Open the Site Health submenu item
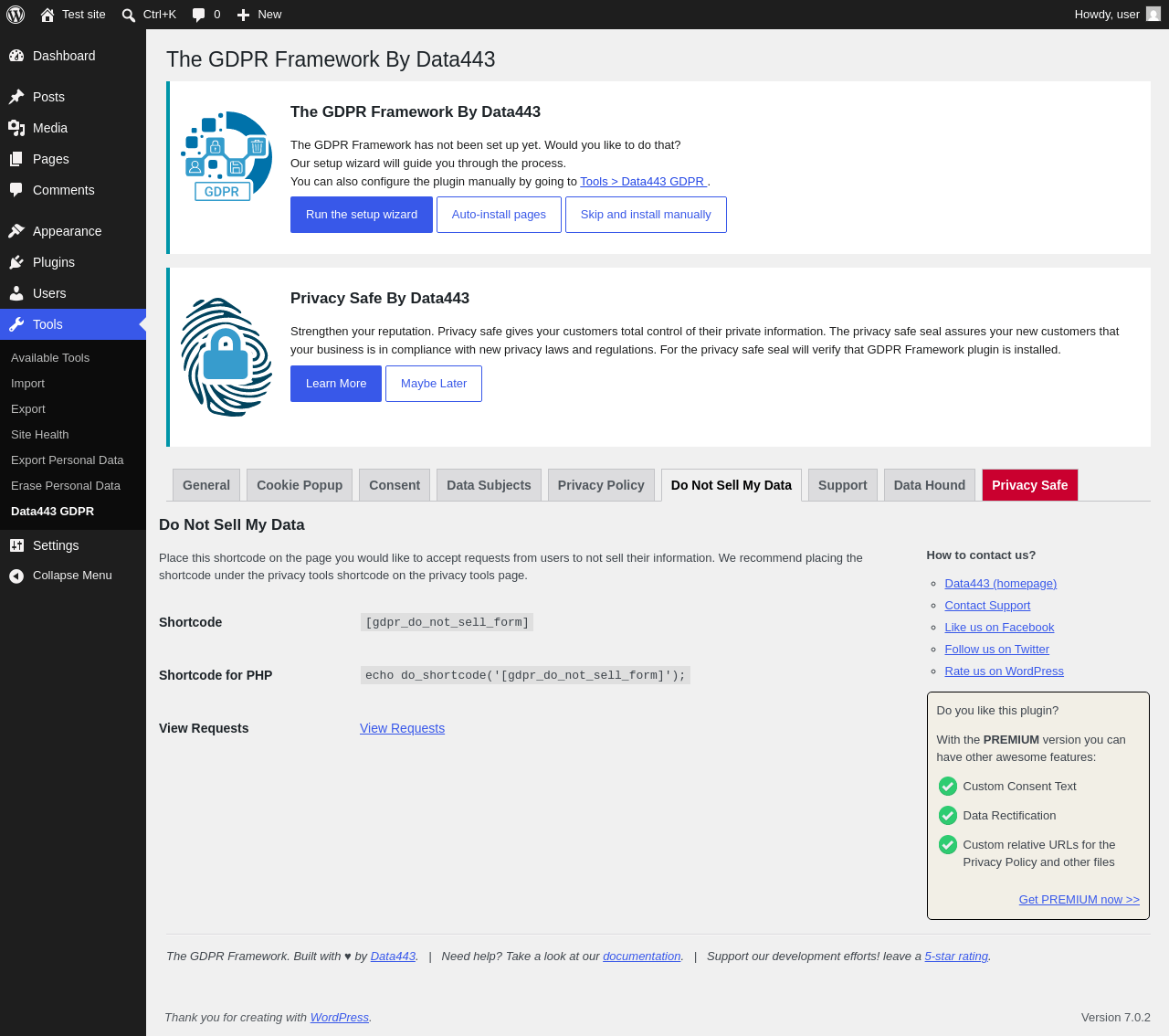Screen dimensions: 1169x1036 pos(73,435)
